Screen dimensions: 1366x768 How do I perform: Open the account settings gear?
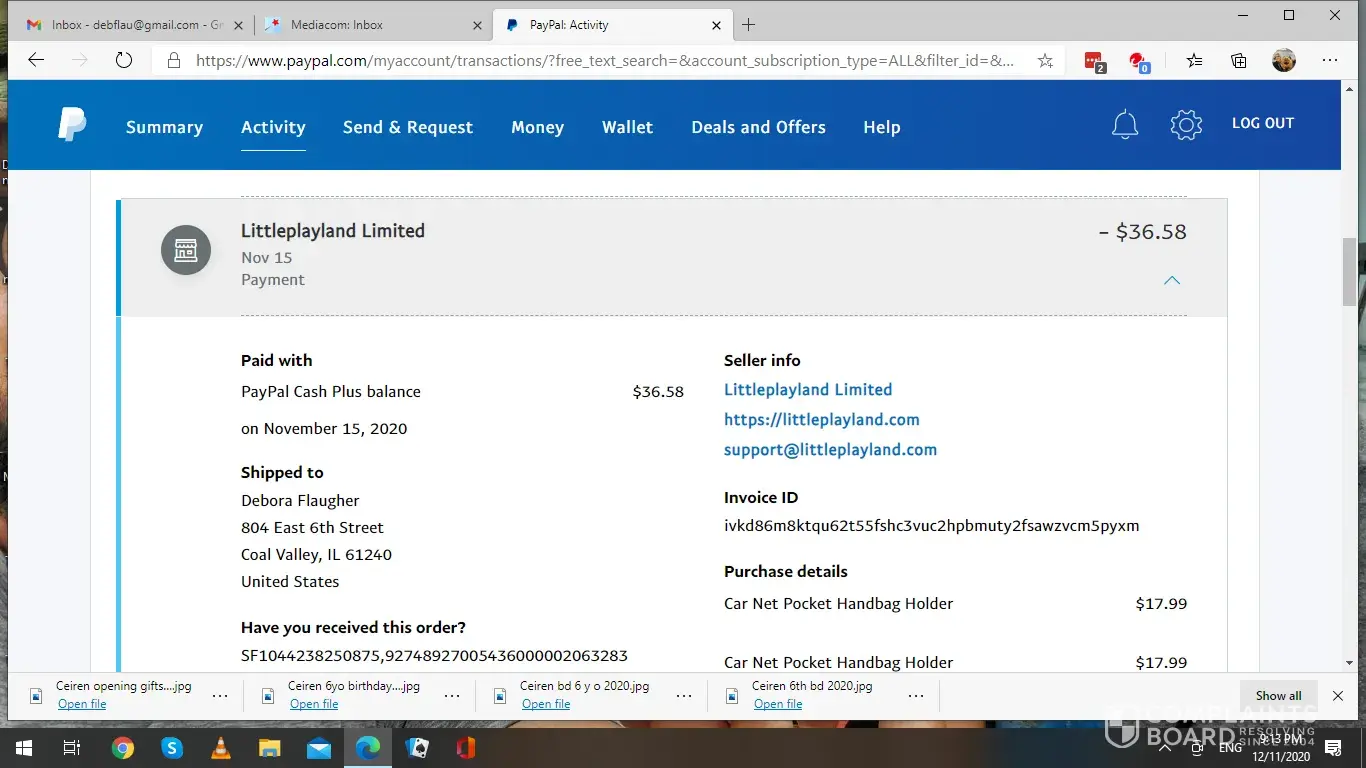pos(1186,125)
